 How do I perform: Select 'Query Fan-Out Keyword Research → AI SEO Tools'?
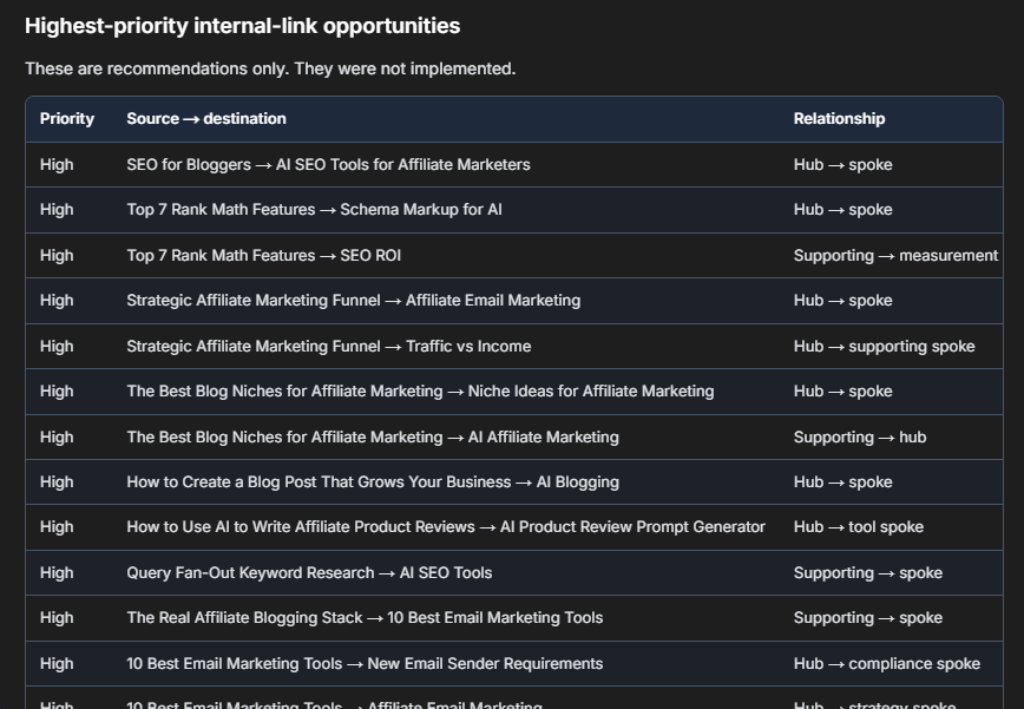coord(310,573)
